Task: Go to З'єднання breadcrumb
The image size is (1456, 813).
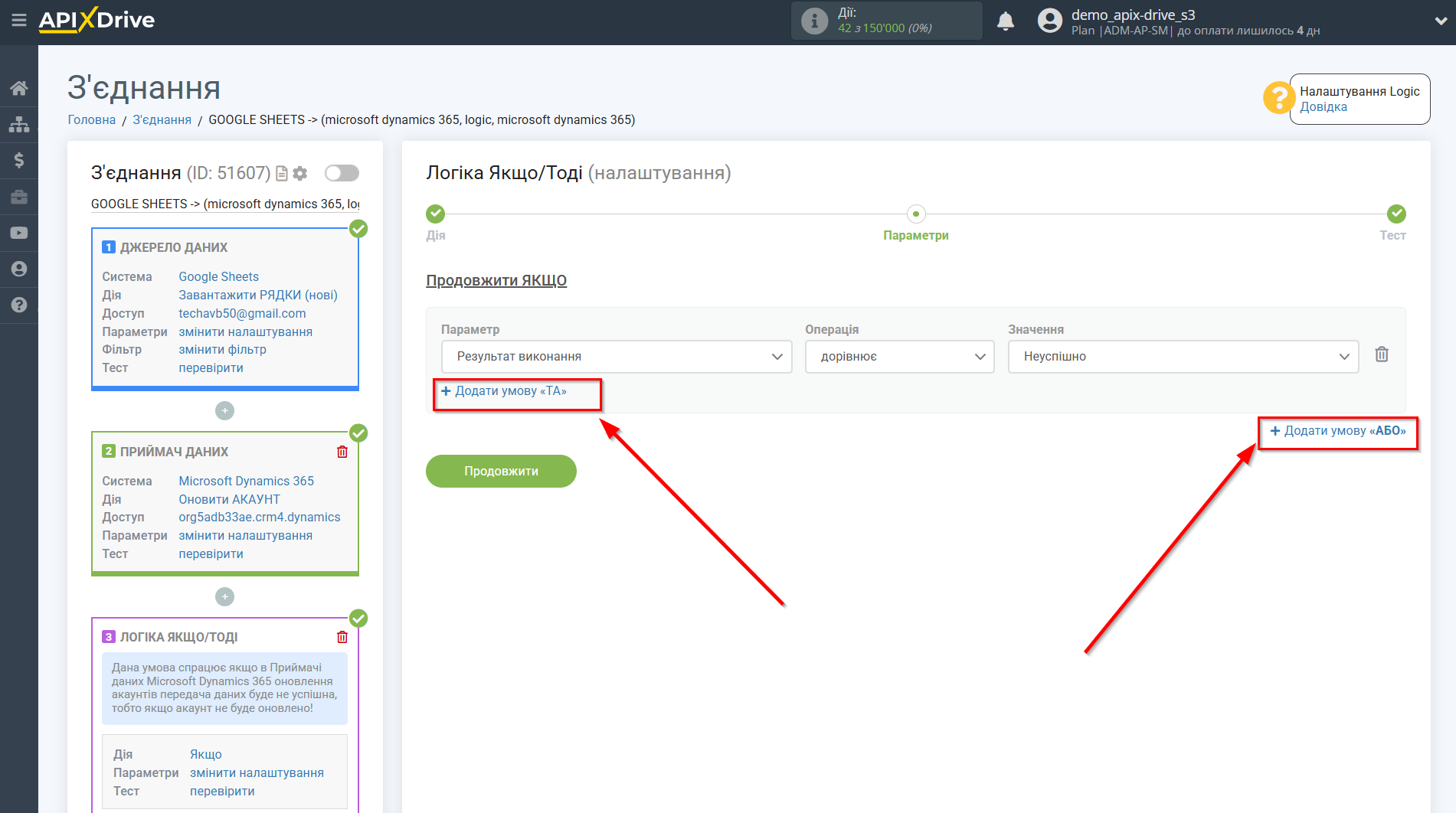Action: click(162, 119)
